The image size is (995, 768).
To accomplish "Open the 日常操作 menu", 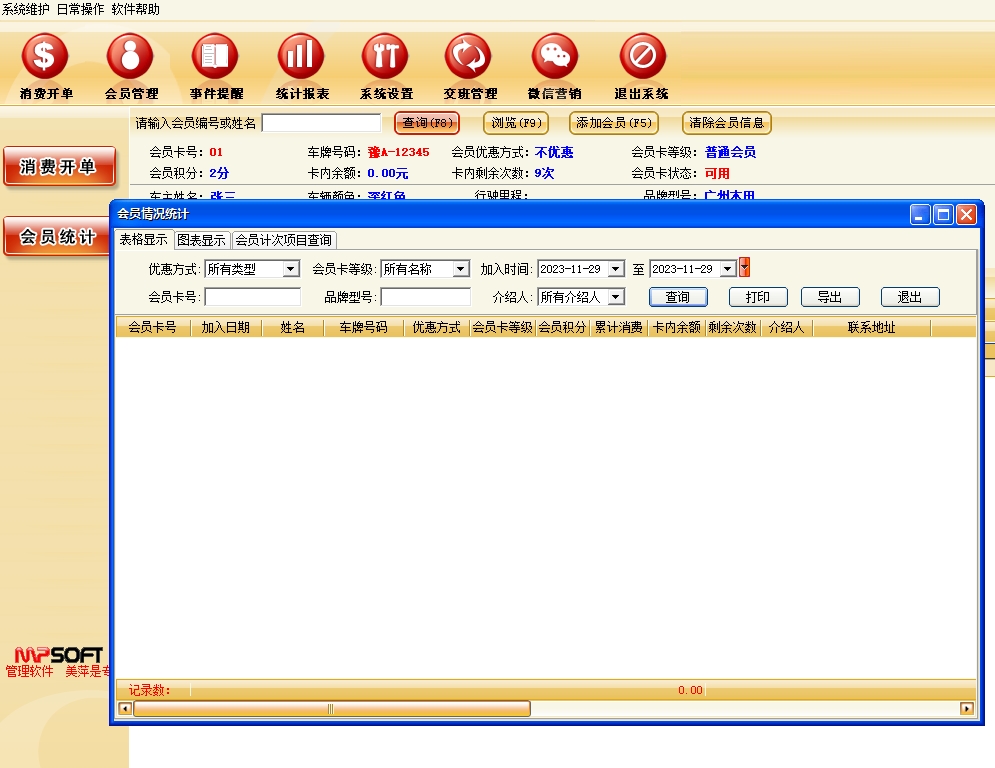I will (x=80, y=9).
